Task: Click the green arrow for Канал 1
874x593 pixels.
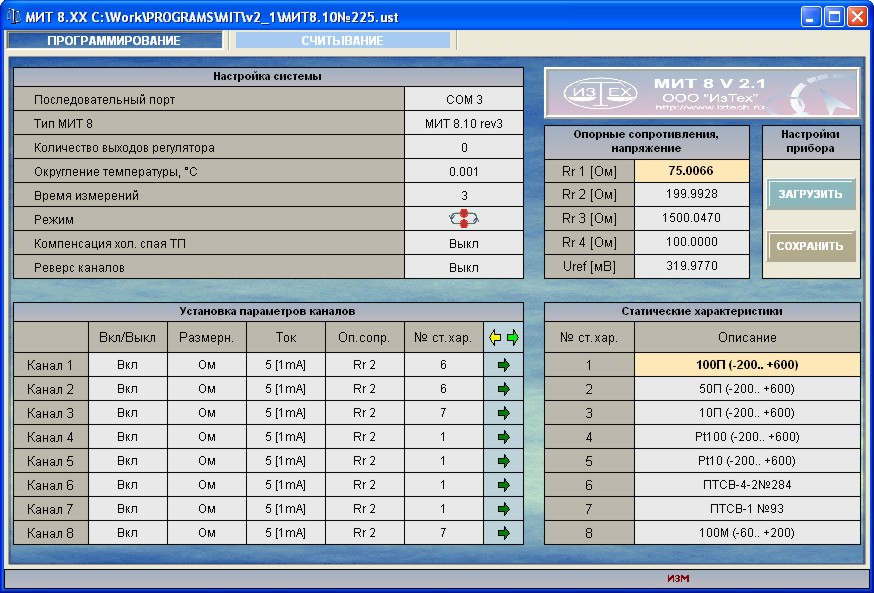Action: (503, 365)
